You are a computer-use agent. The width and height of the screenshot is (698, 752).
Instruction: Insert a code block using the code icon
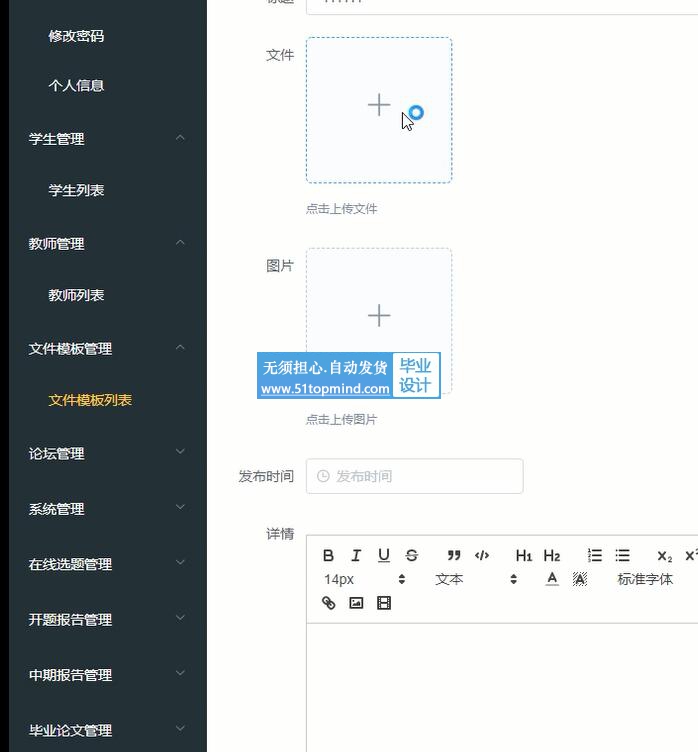coord(482,556)
